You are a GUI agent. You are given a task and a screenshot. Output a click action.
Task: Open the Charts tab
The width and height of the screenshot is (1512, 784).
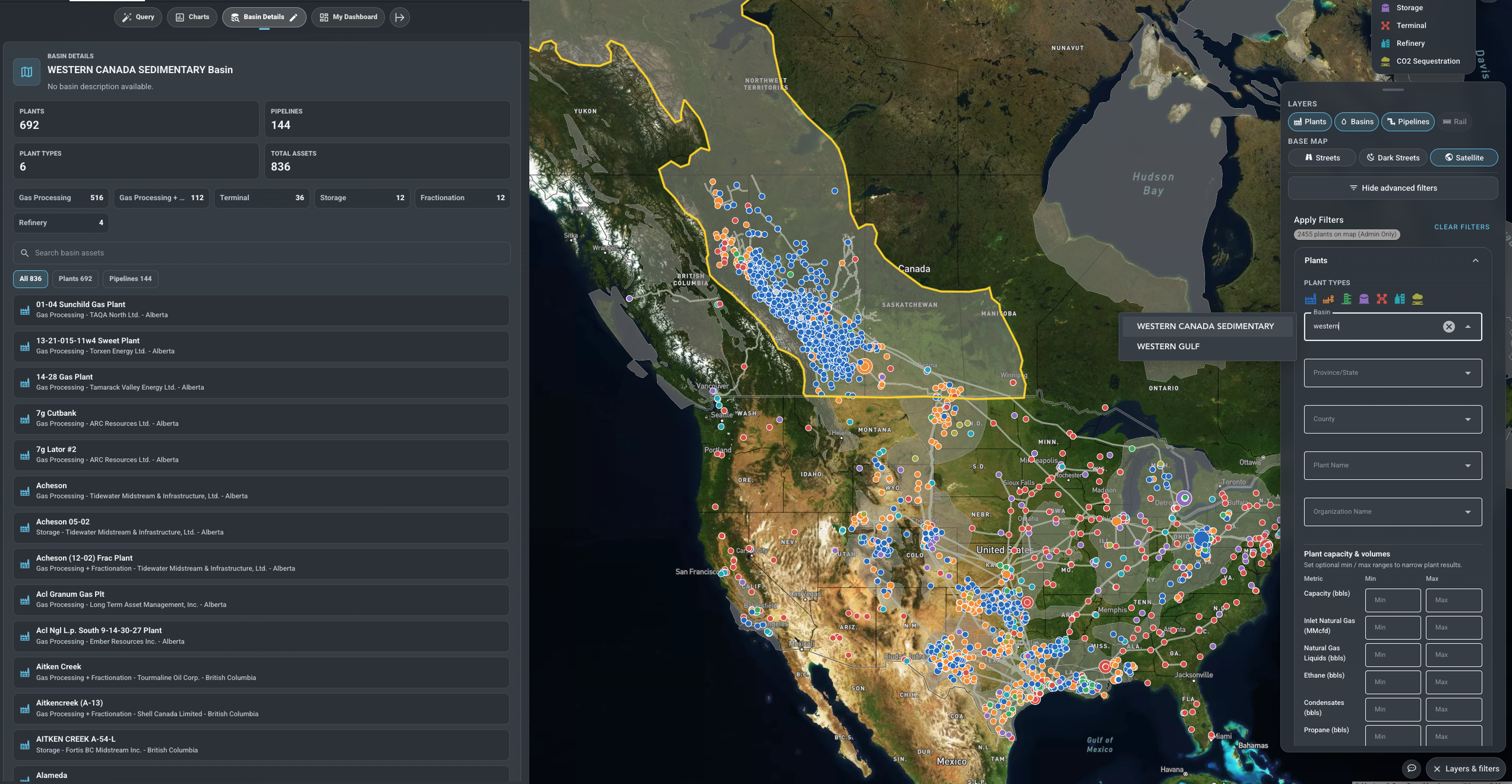192,18
